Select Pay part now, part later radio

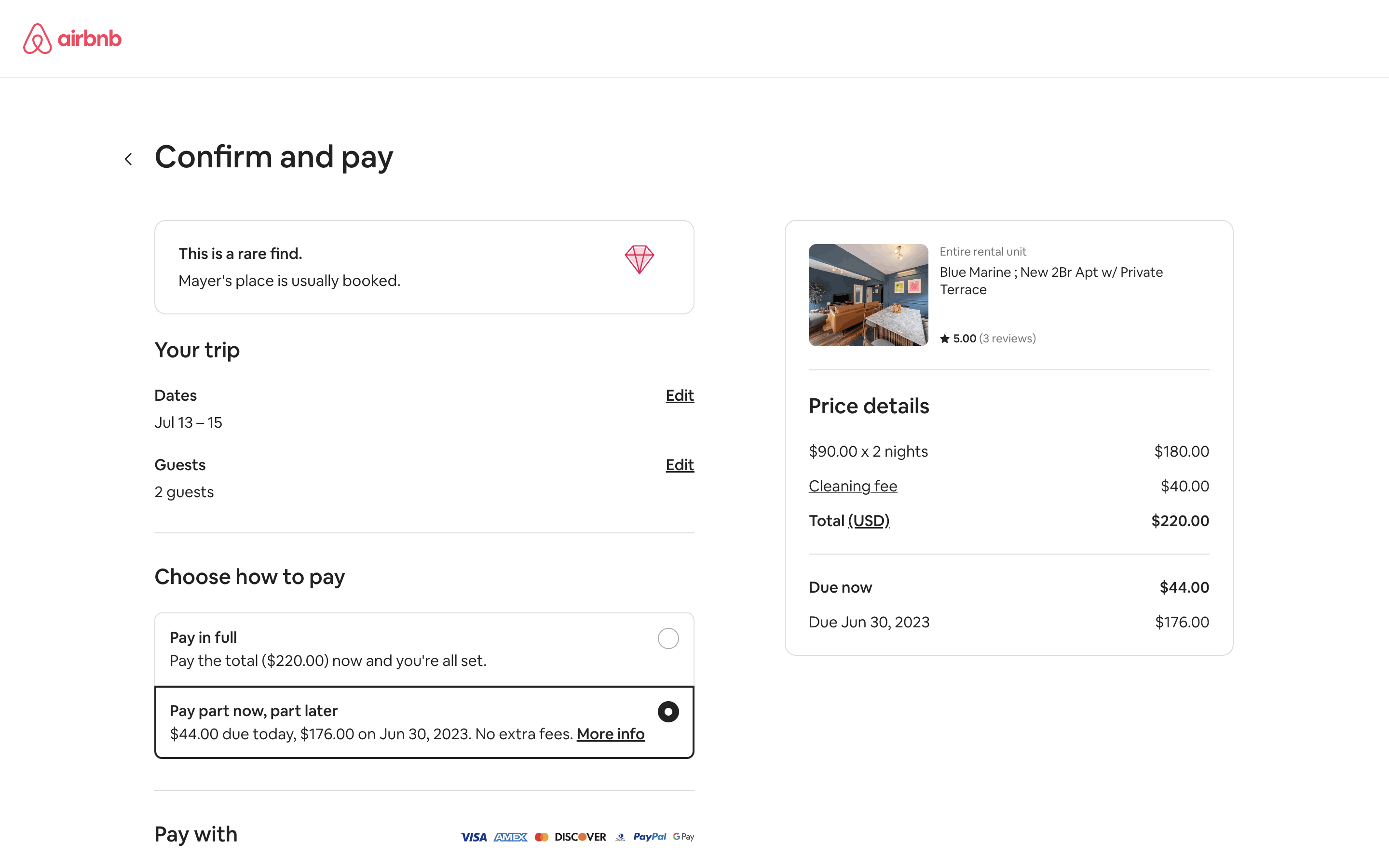click(668, 712)
